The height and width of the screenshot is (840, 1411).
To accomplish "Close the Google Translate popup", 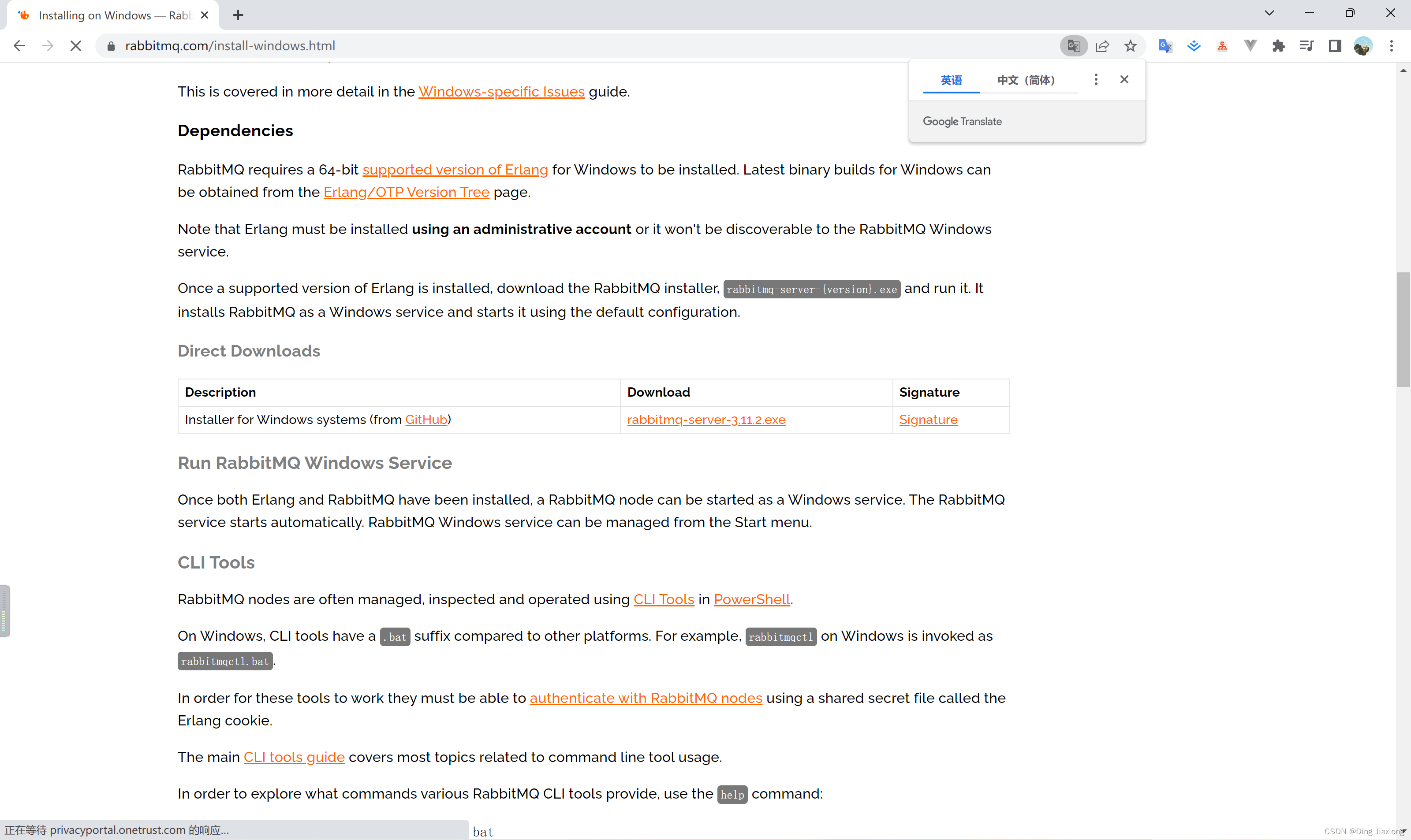I will tap(1124, 79).
